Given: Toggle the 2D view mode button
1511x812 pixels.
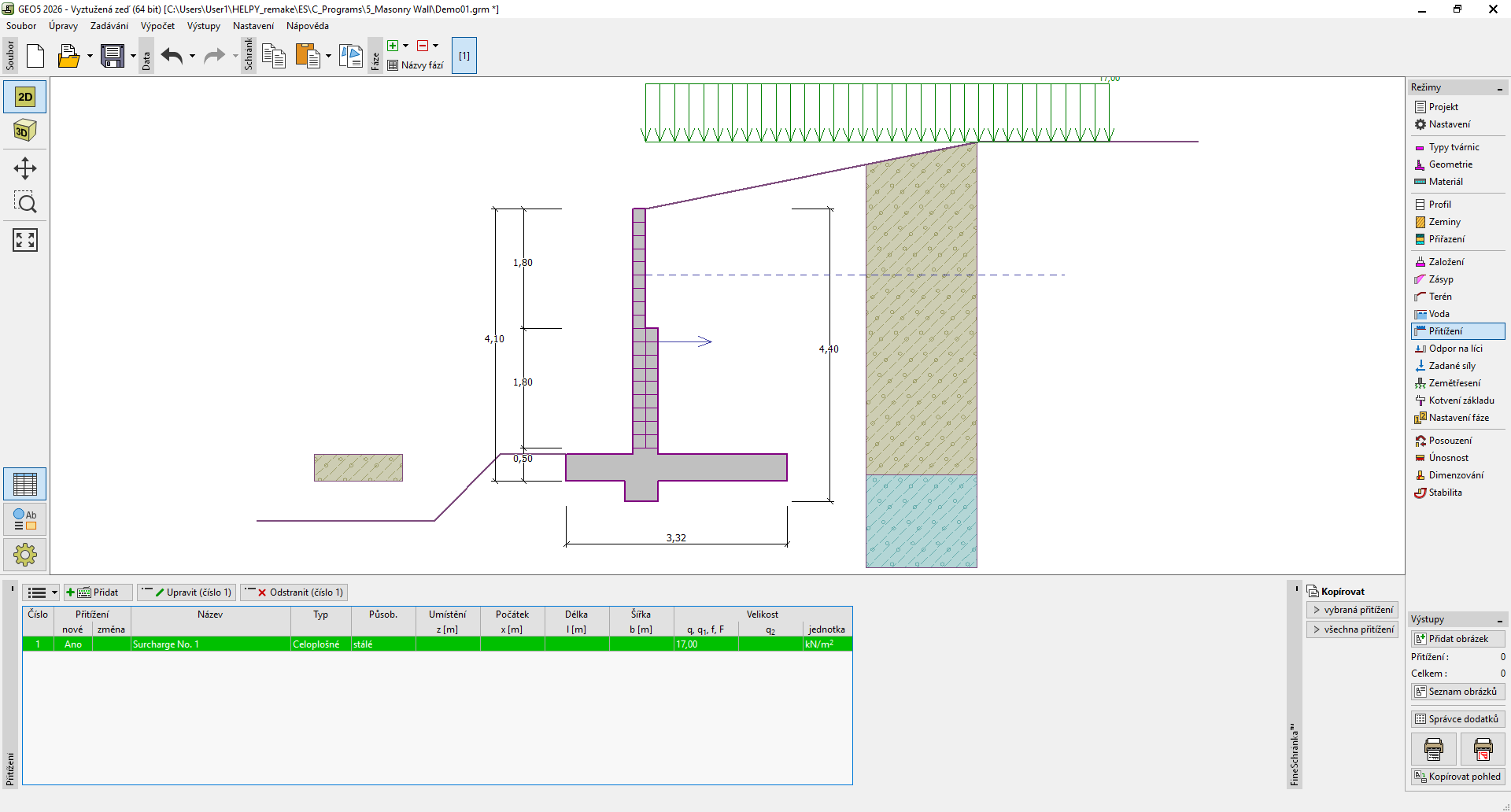Looking at the screenshot, I should coord(25,97).
